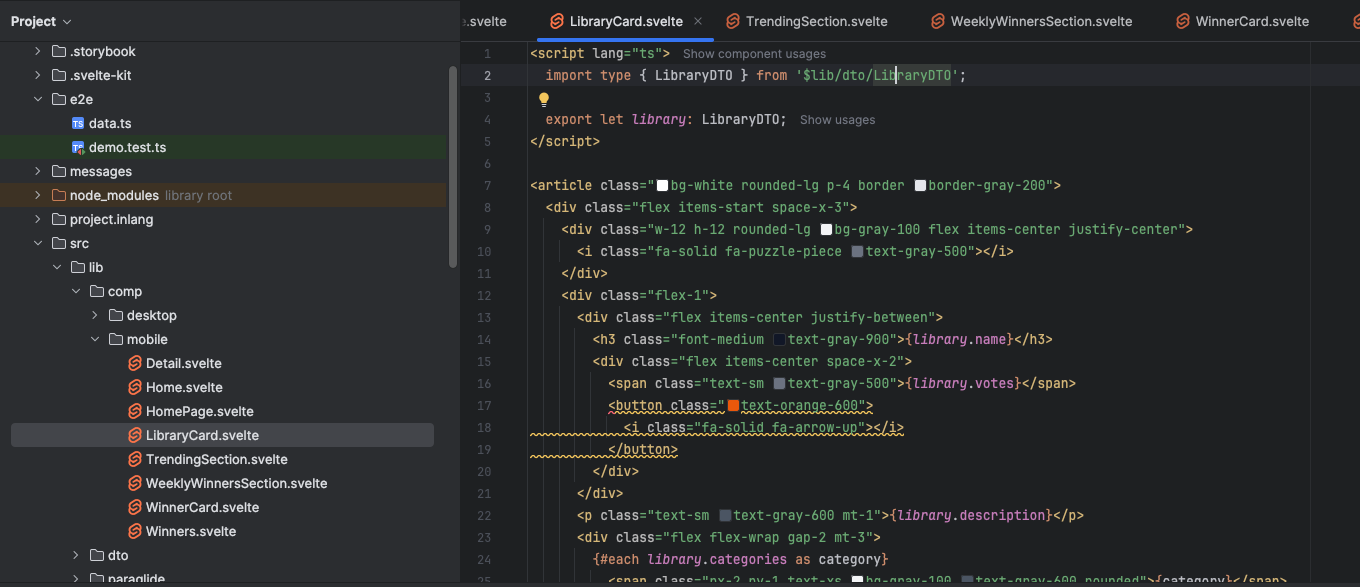Click the node_modules folder icon

click(x=59, y=195)
